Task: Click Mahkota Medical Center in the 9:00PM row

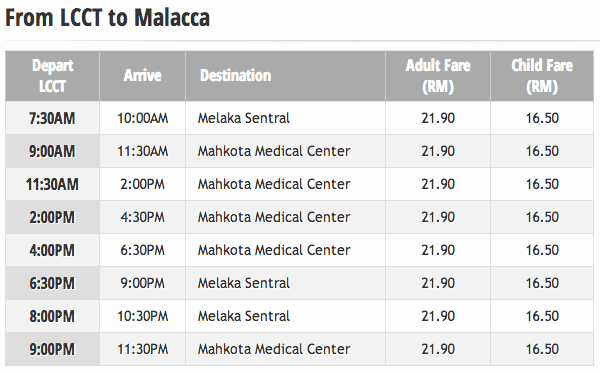Action: click(x=274, y=349)
